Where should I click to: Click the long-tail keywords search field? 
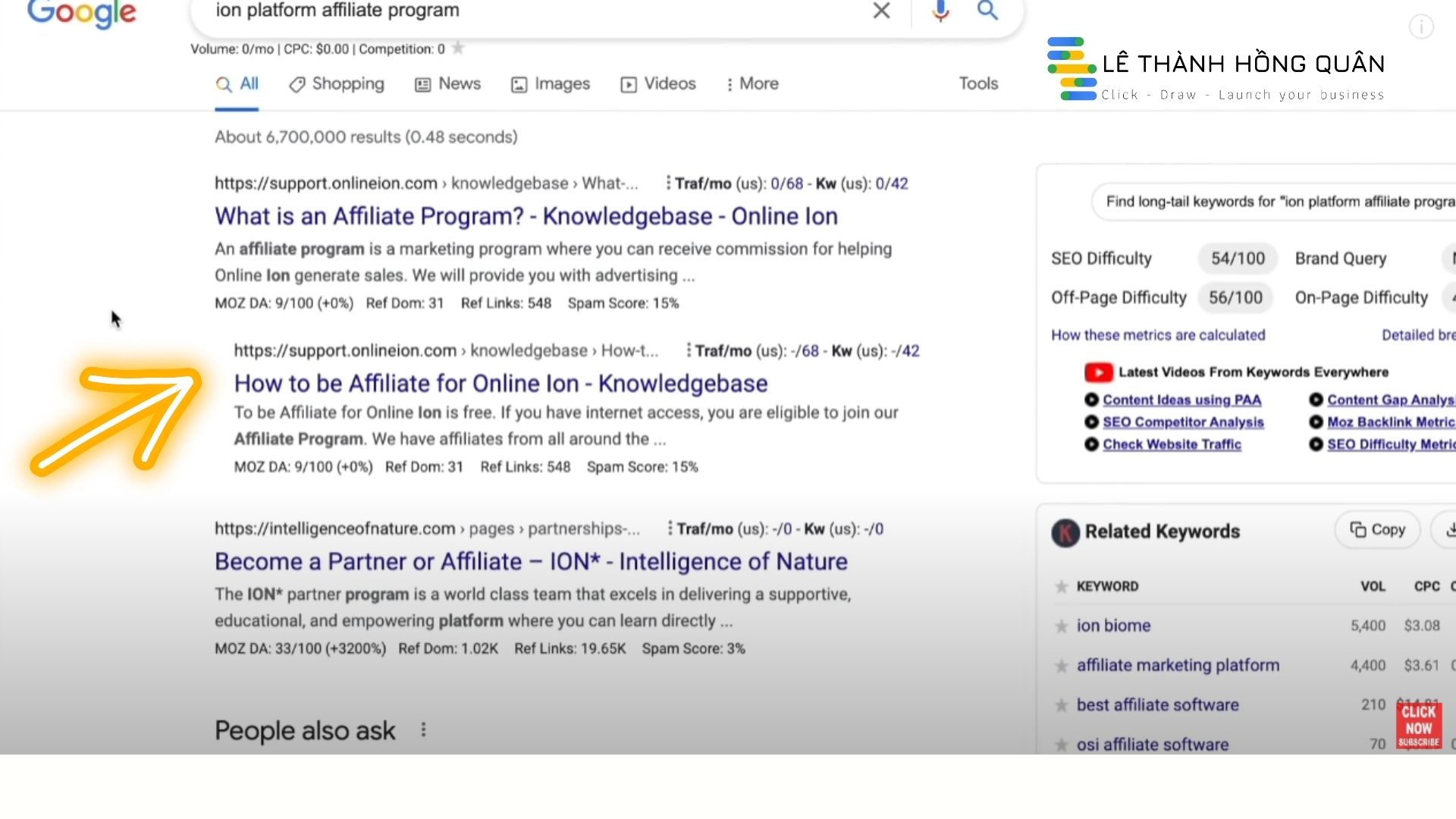(x=1282, y=202)
